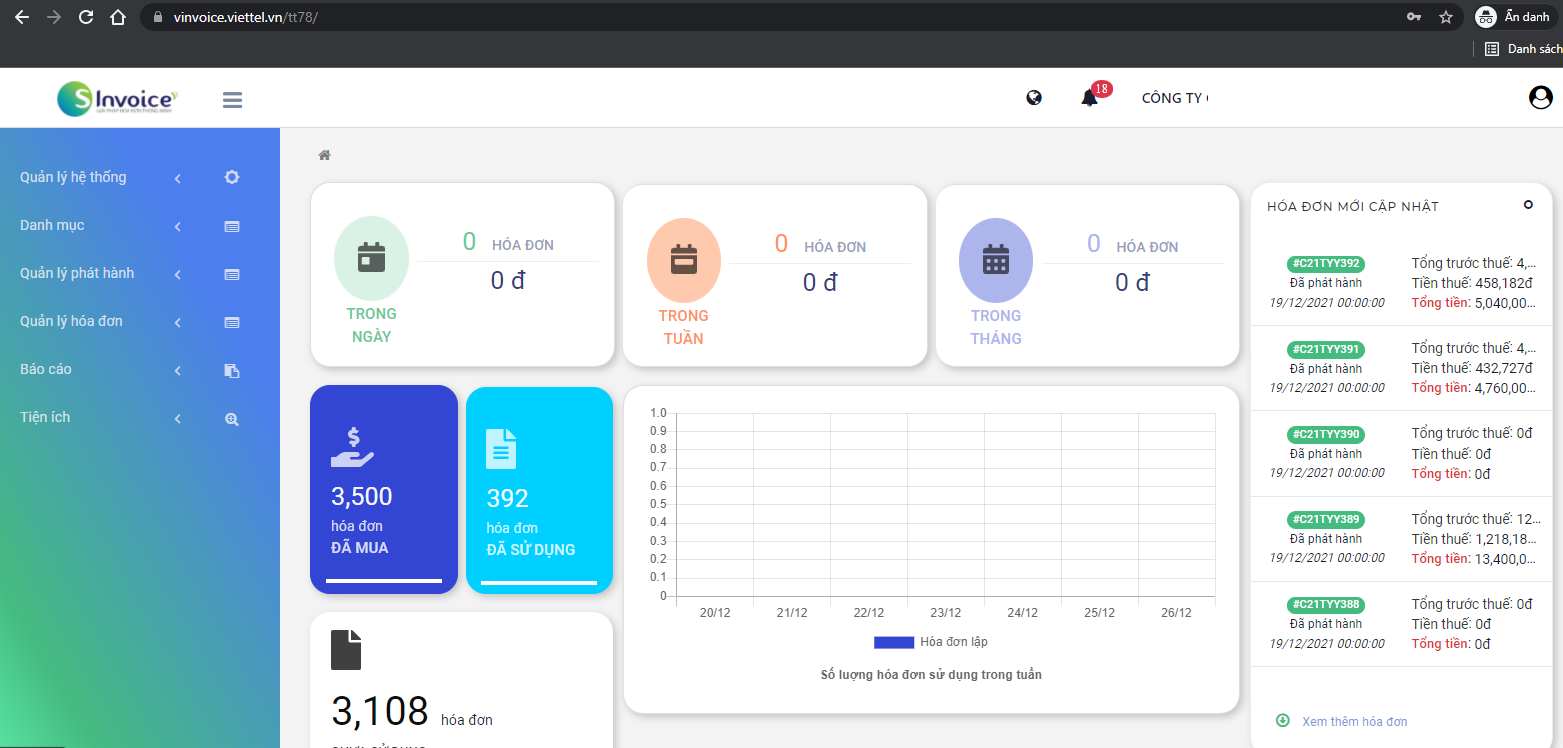Click the browser bookmark star
The height and width of the screenshot is (748, 1563).
[x=1445, y=17]
